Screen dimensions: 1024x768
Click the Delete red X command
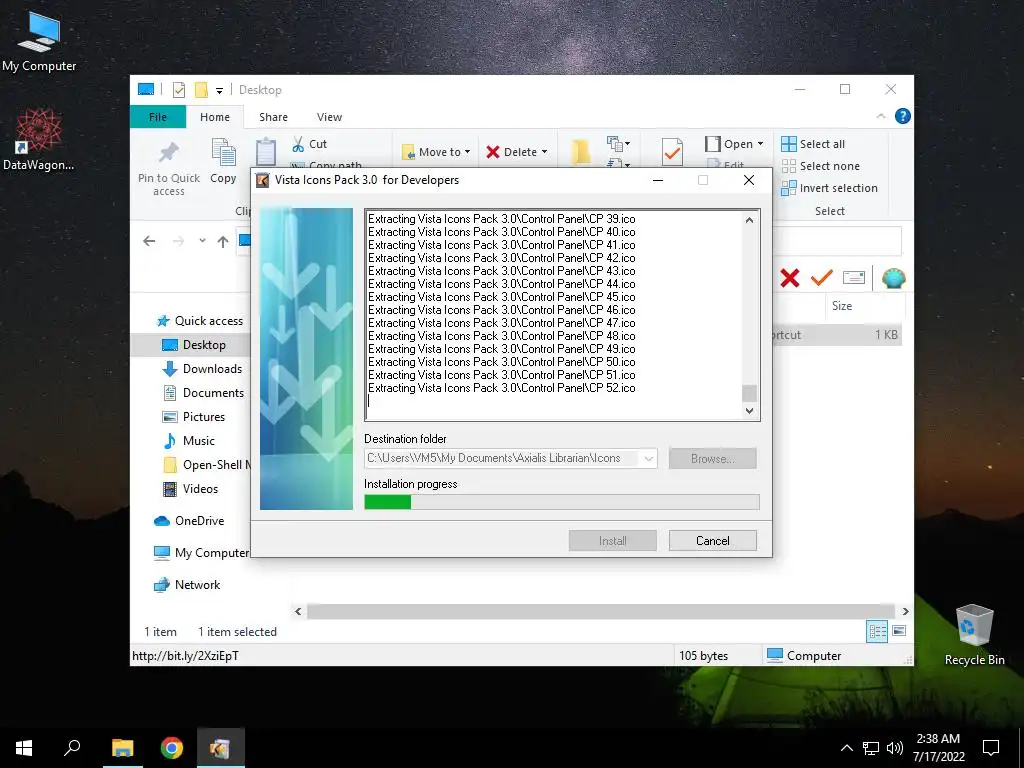pyautogui.click(x=516, y=152)
